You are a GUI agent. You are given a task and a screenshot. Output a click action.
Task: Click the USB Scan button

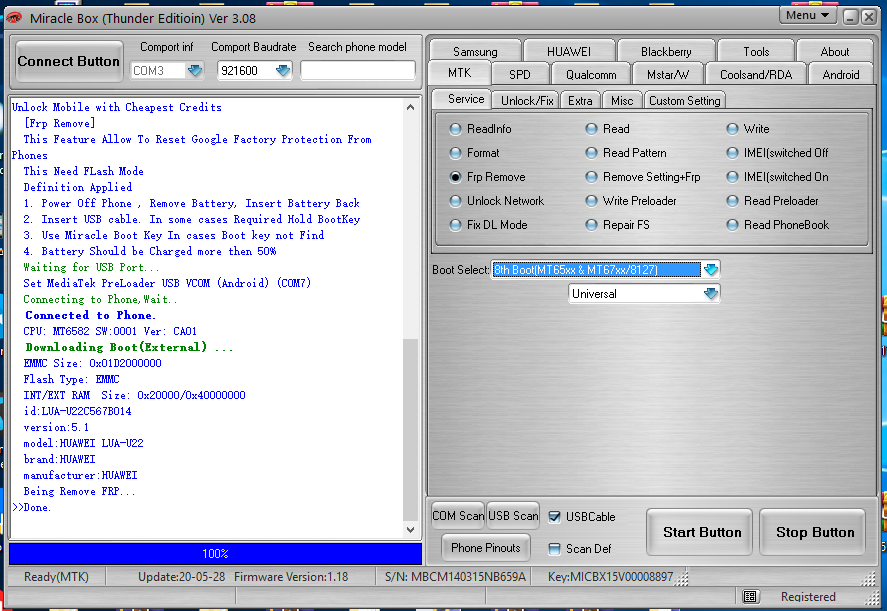coord(513,515)
